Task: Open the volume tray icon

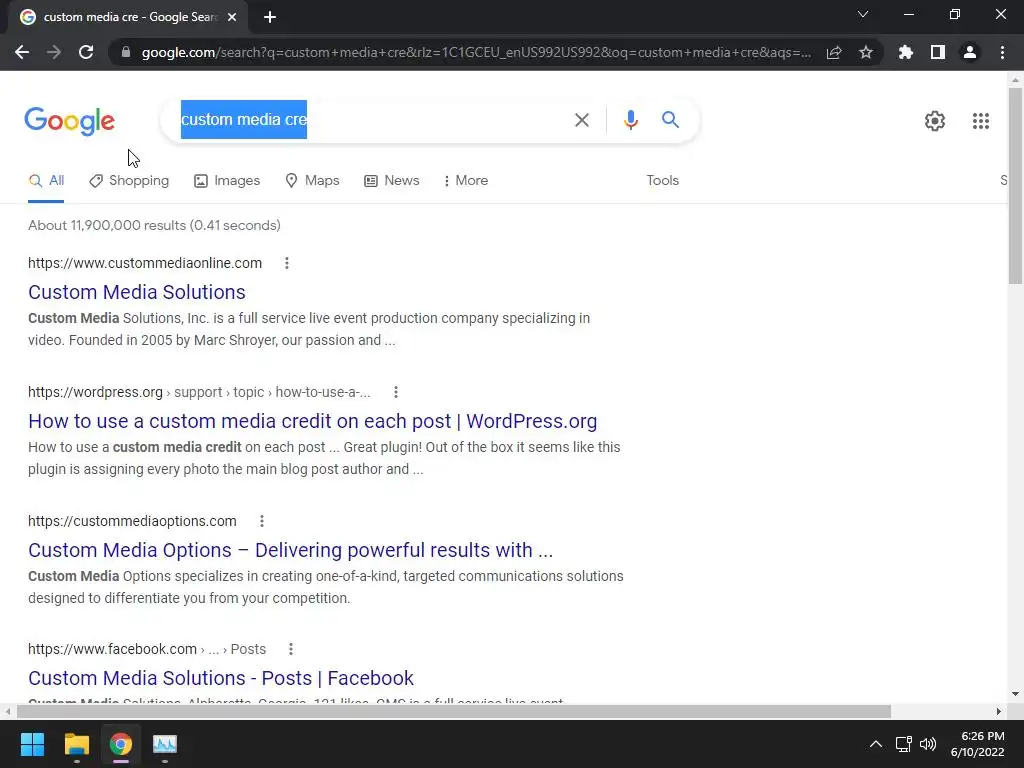Action: (927, 744)
